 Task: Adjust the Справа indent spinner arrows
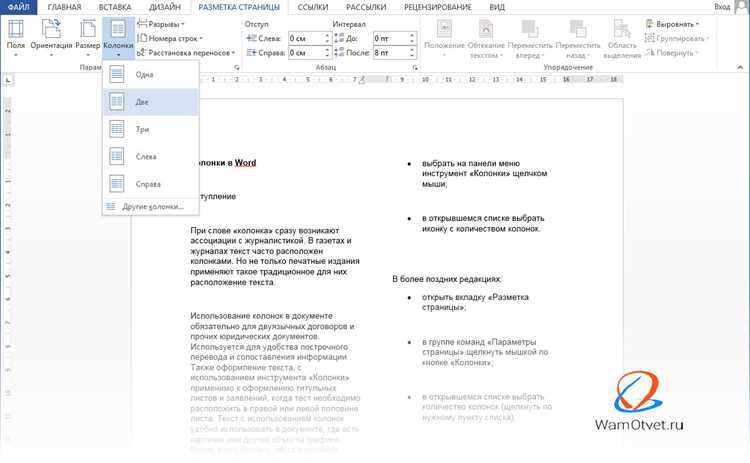[x=328, y=53]
